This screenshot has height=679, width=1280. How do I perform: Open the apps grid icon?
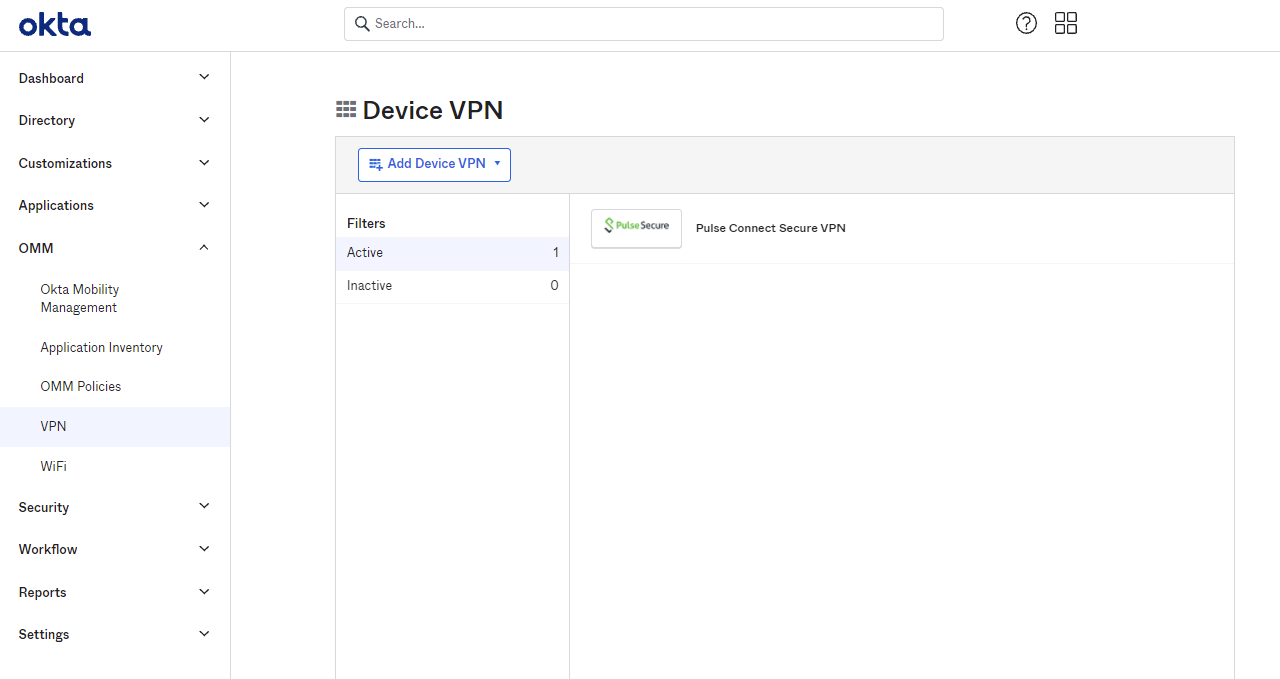click(x=1066, y=23)
